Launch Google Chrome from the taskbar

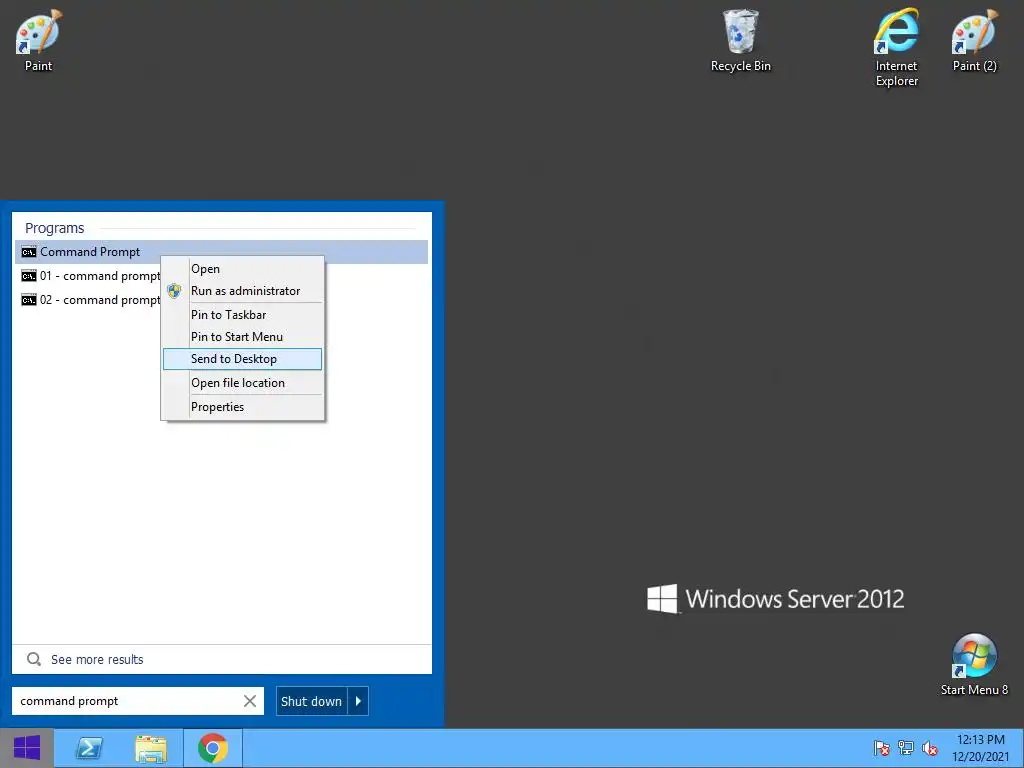pyautogui.click(x=213, y=748)
